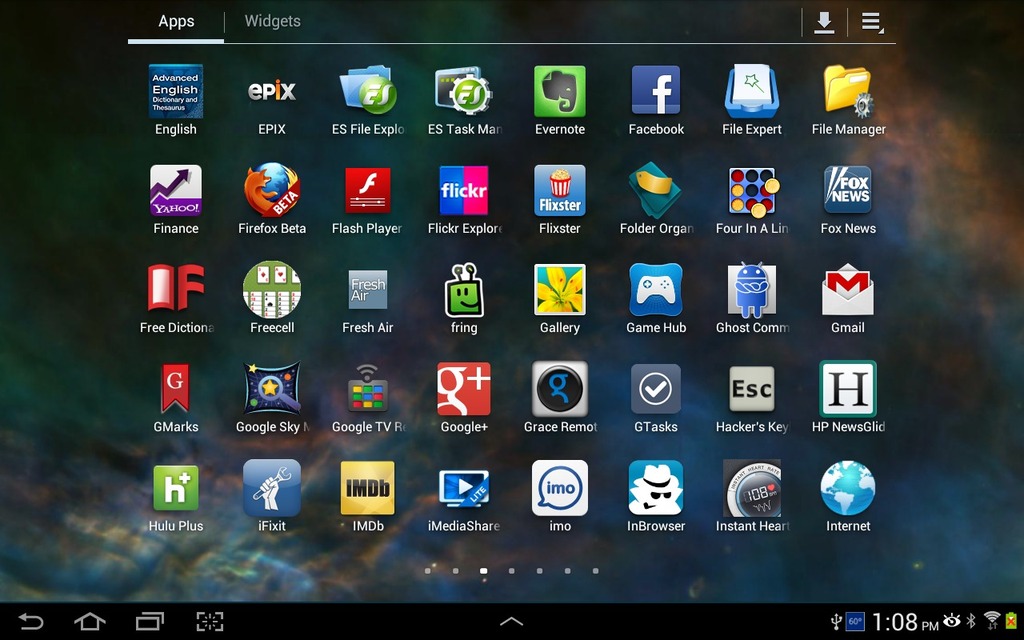Open the clock in the status bar

905,622
